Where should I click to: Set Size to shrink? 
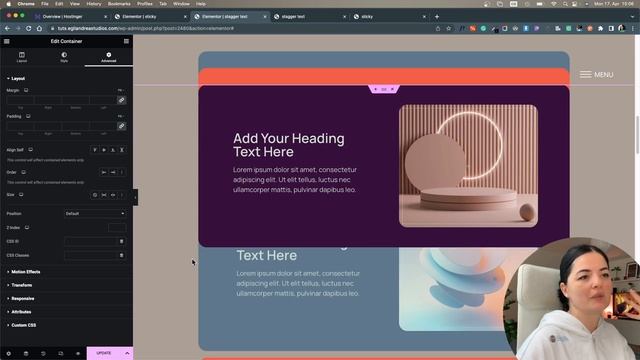click(x=113, y=195)
